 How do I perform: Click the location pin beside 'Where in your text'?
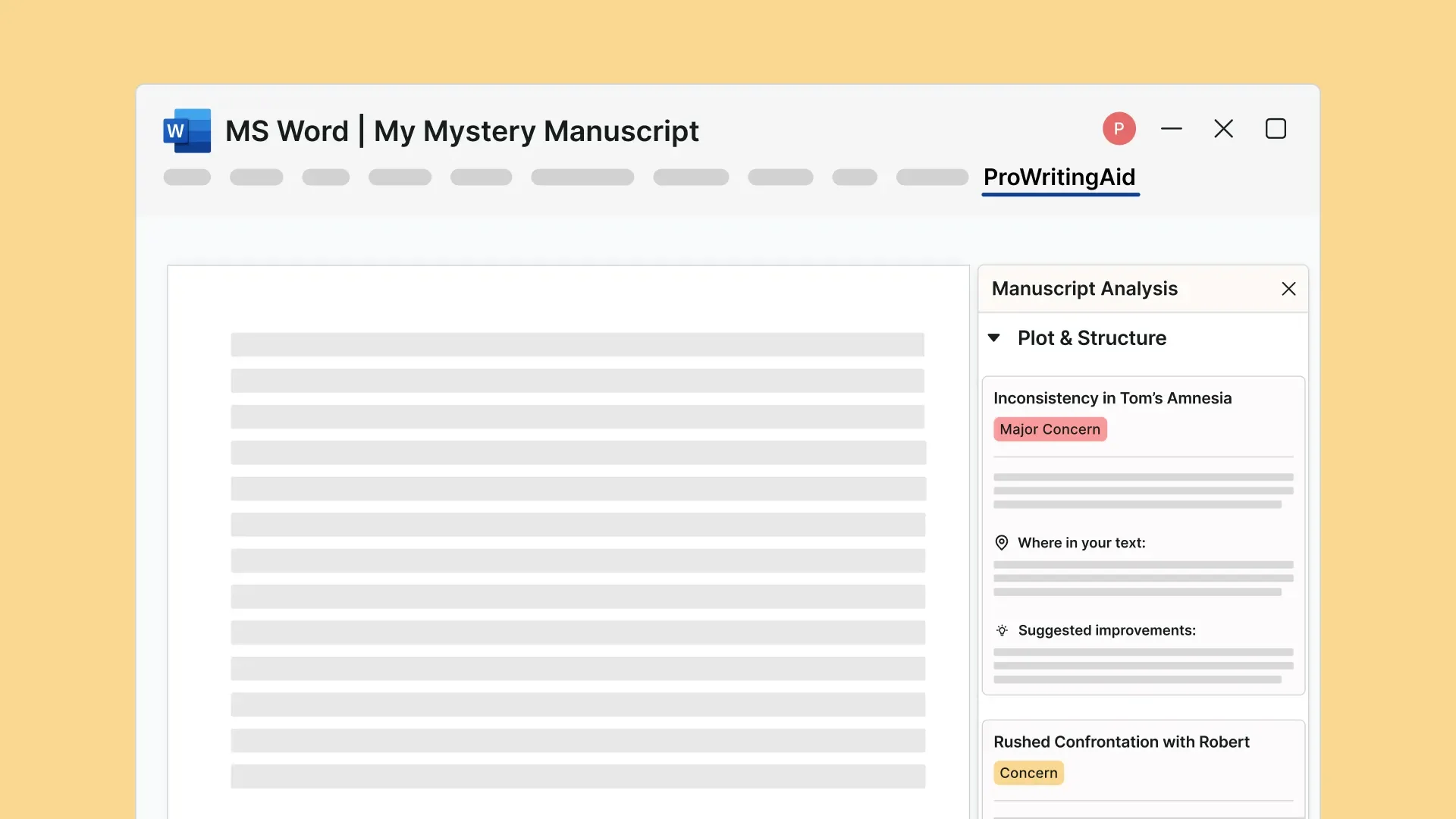[1001, 542]
